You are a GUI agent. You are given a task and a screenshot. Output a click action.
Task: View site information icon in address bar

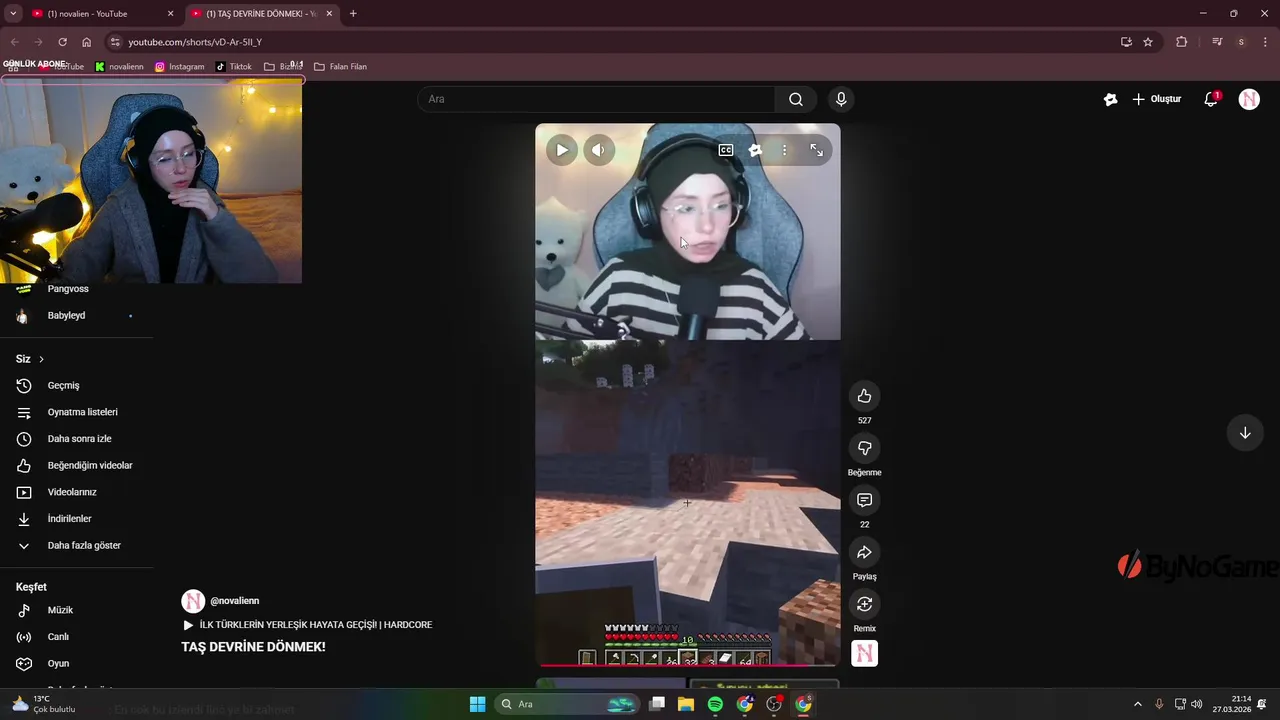[x=115, y=42]
